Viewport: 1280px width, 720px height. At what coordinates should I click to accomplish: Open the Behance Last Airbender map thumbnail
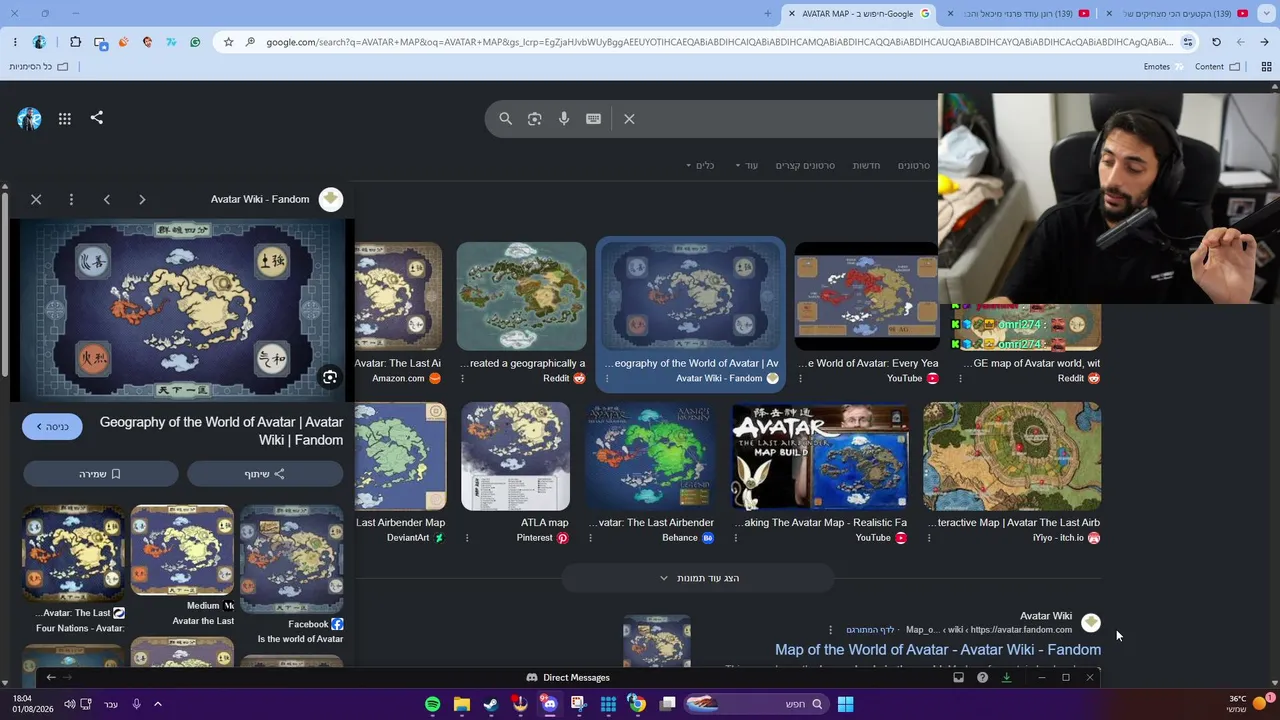[x=650, y=457]
